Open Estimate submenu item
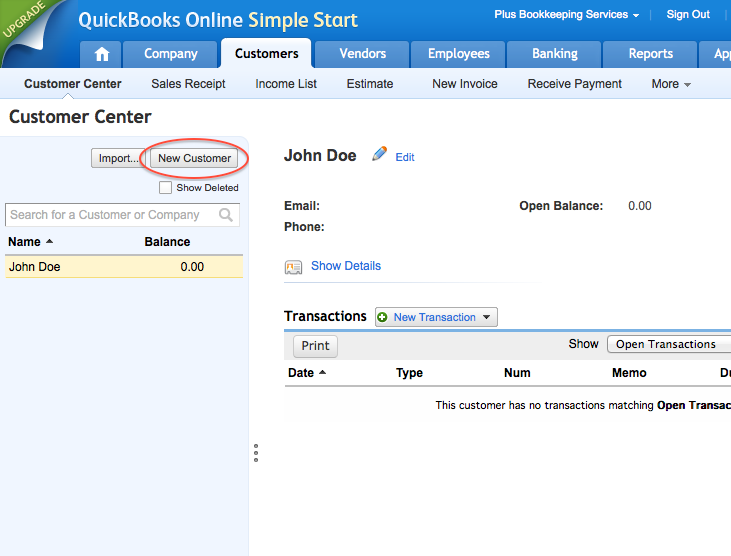The width and height of the screenshot is (731, 556). (370, 84)
